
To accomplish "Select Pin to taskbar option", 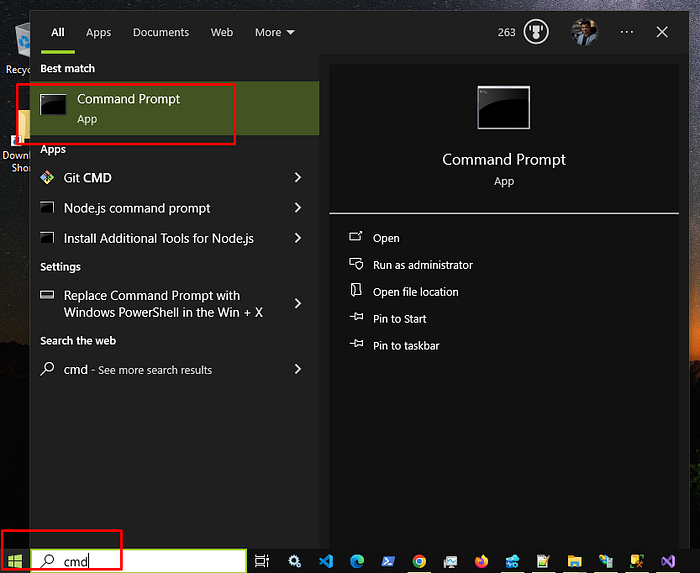I will [406, 345].
